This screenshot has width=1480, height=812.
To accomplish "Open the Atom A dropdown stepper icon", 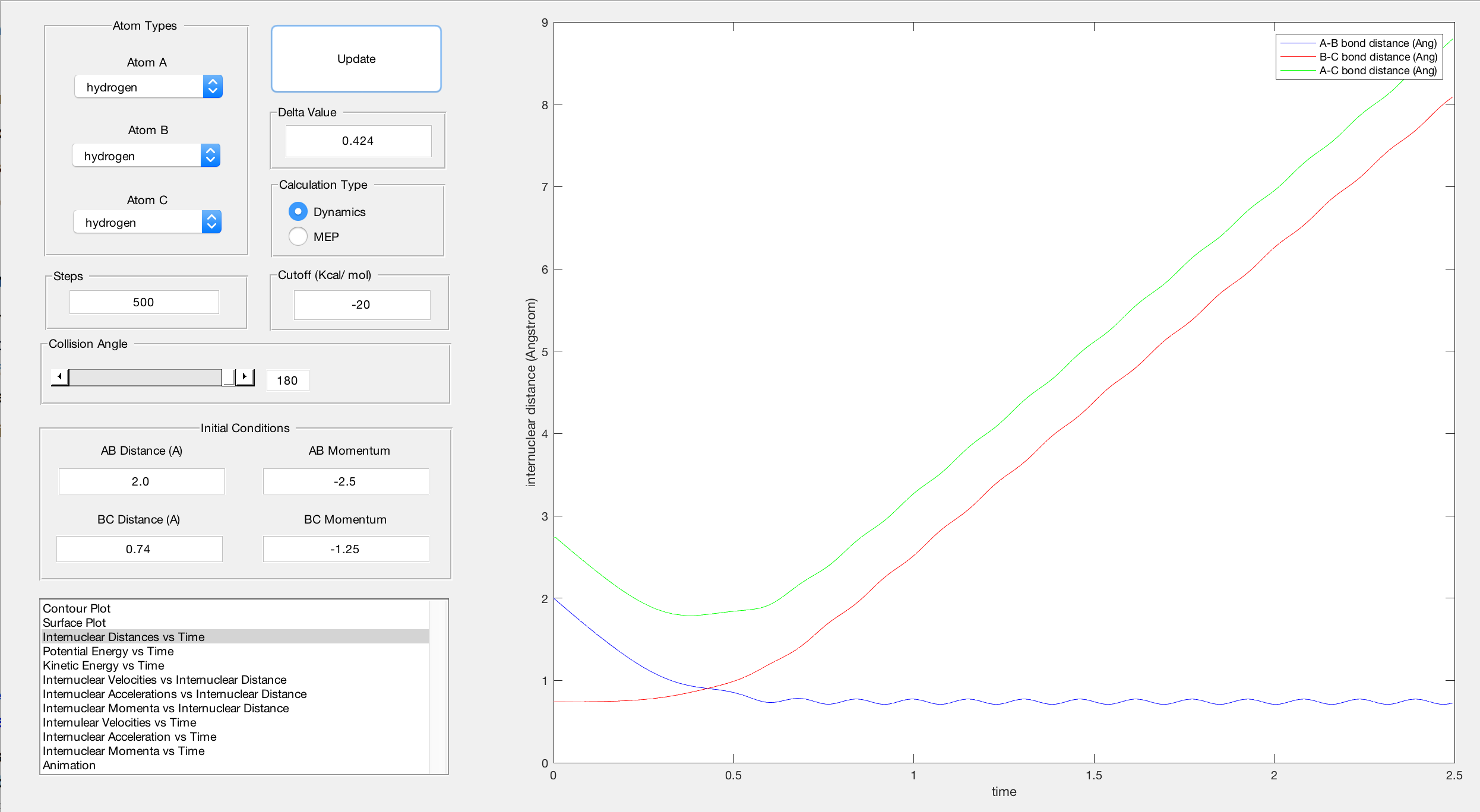I will [213, 87].
